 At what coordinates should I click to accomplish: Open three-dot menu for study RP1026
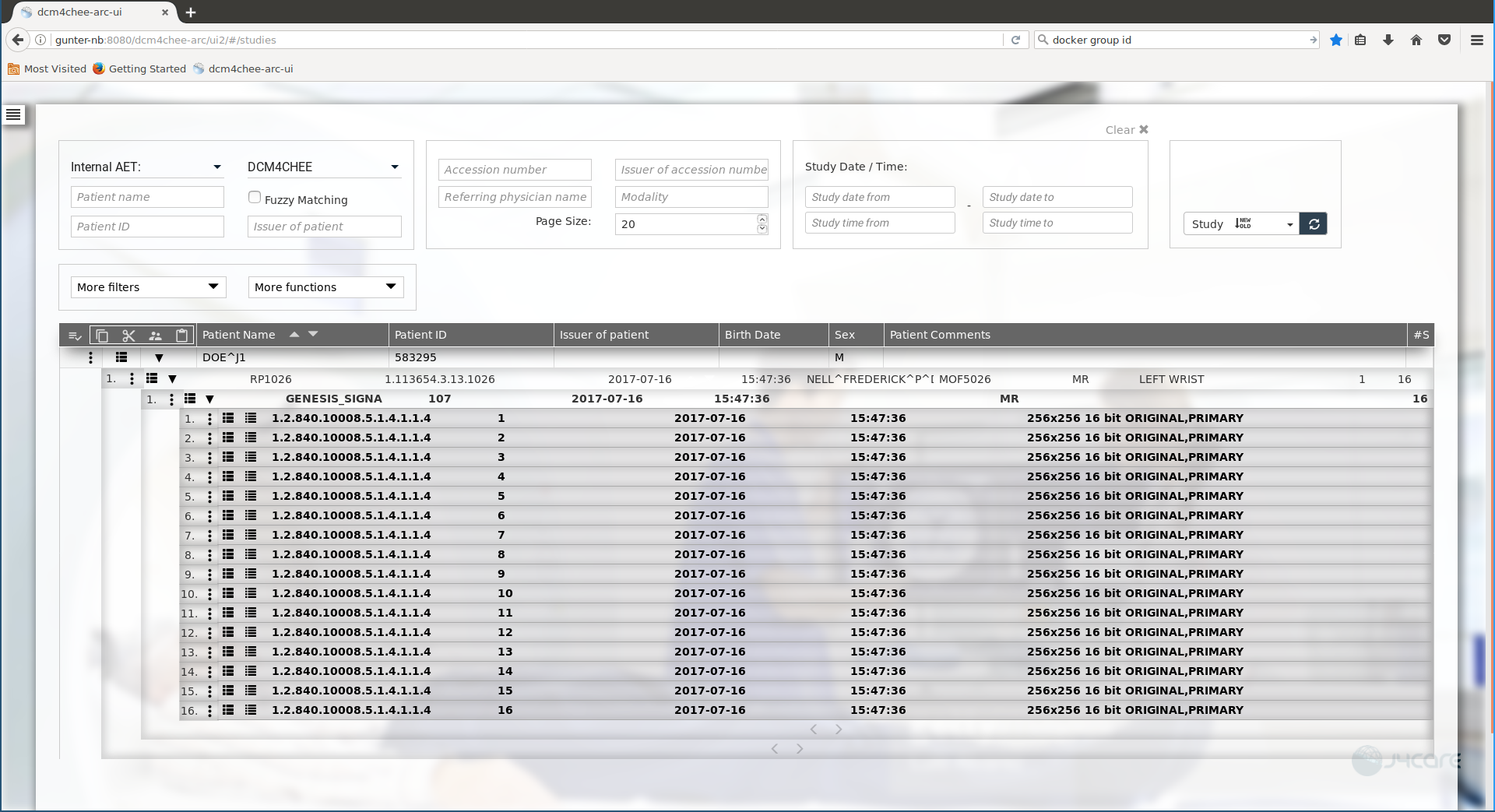[x=132, y=379]
